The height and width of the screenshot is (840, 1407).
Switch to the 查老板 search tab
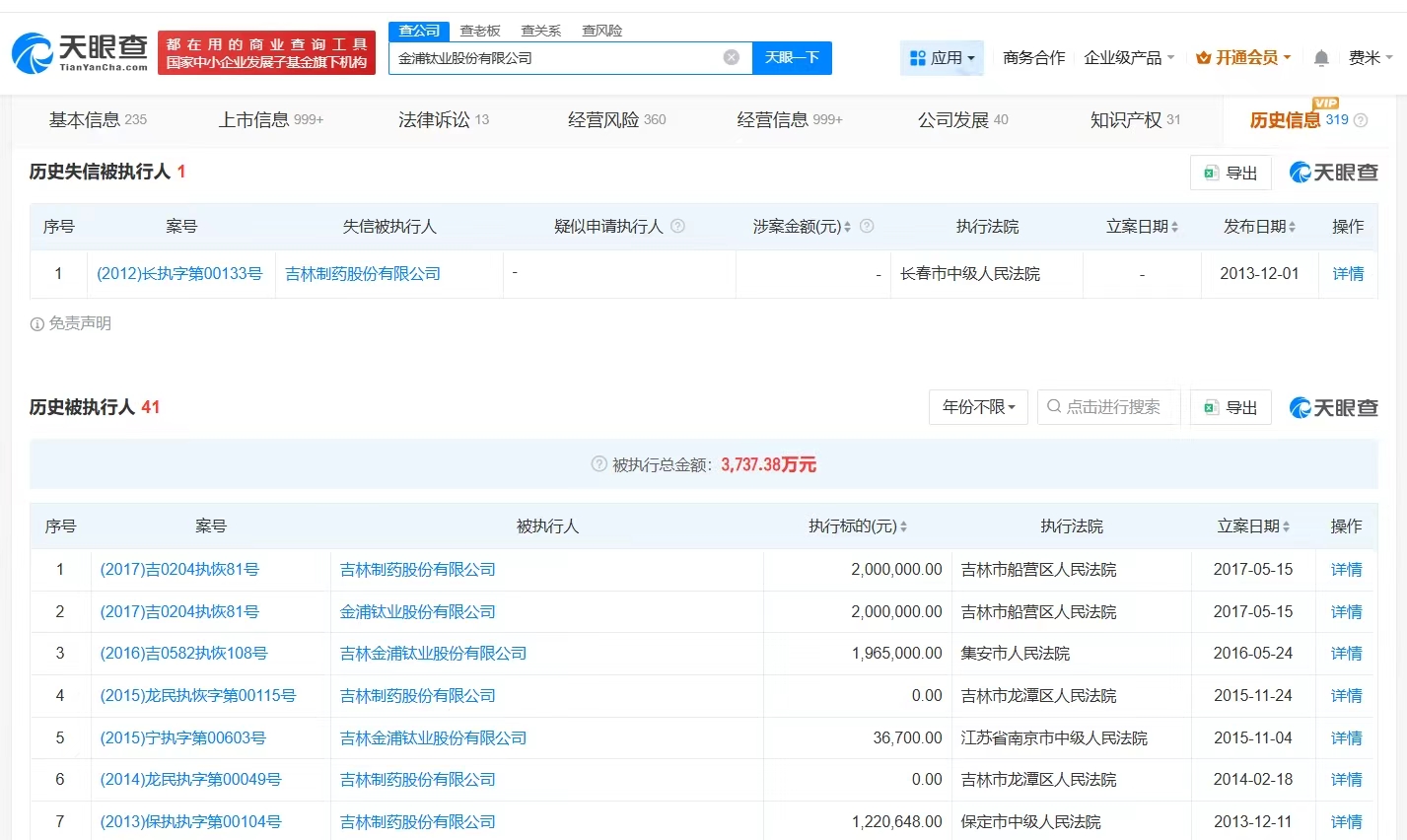pyautogui.click(x=480, y=31)
